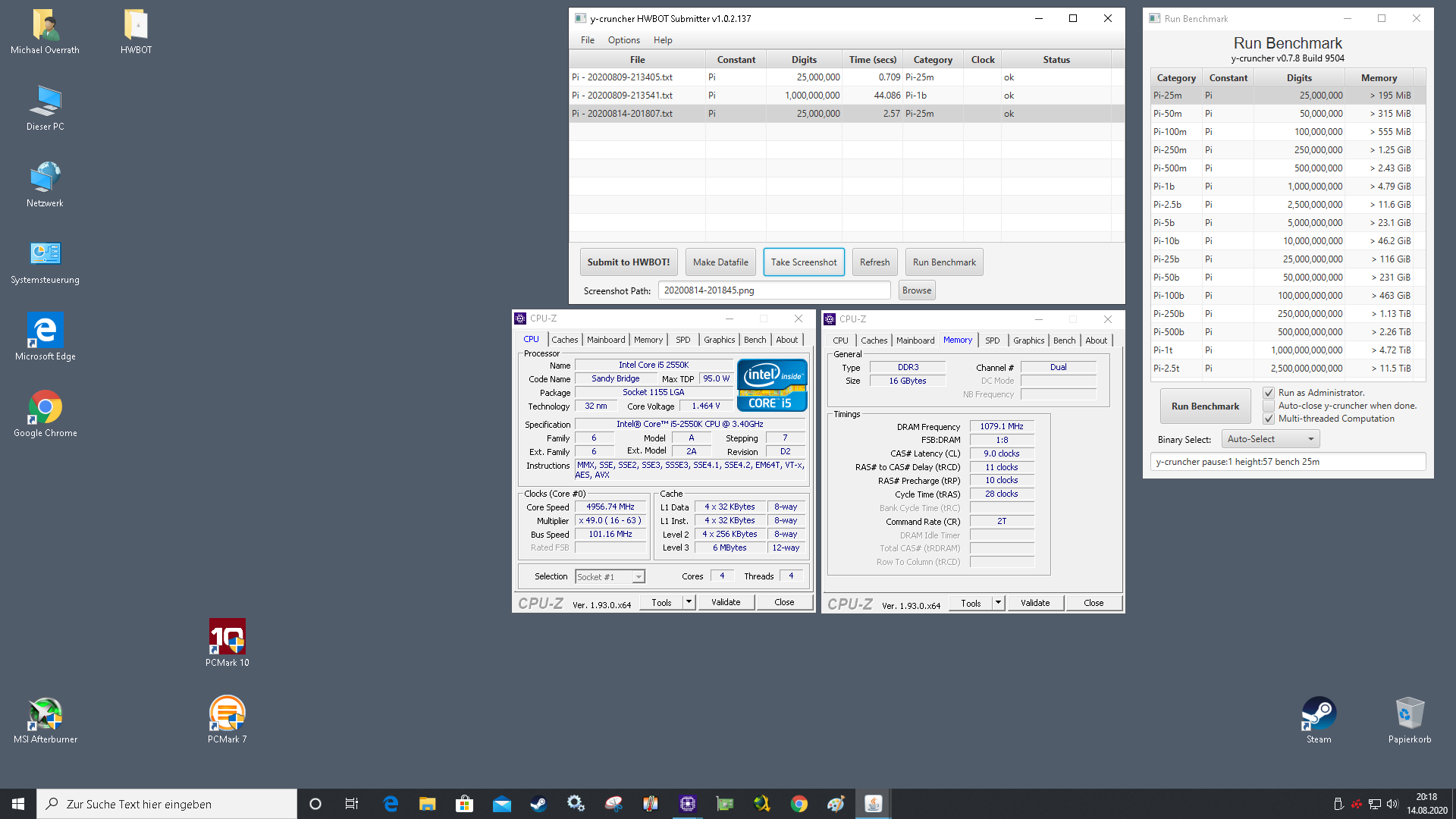Select the Netzwerk desktop icon
This screenshot has height=819, width=1456.
pos(45,184)
